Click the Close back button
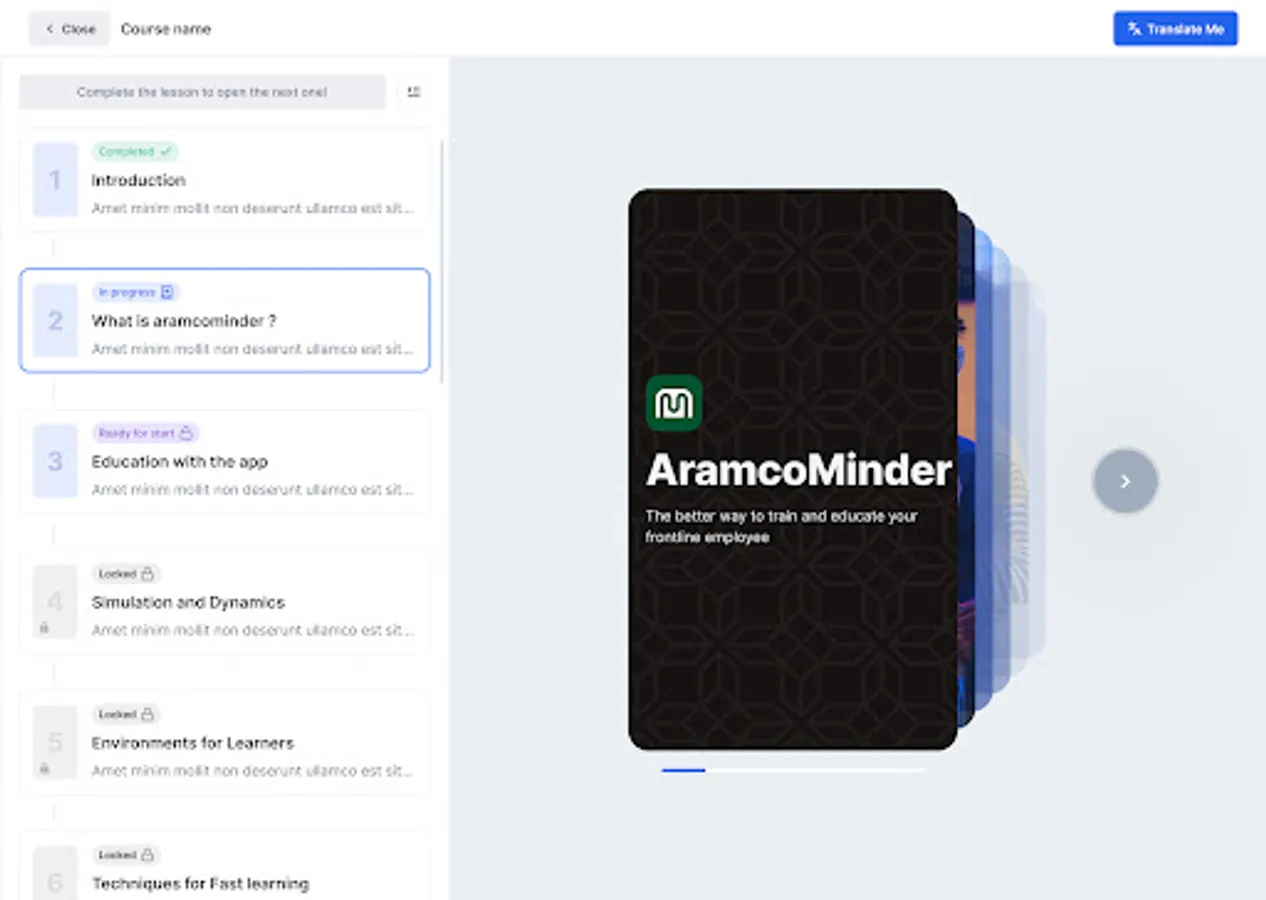This screenshot has height=900, width=1266. click(x=68, y=29)
